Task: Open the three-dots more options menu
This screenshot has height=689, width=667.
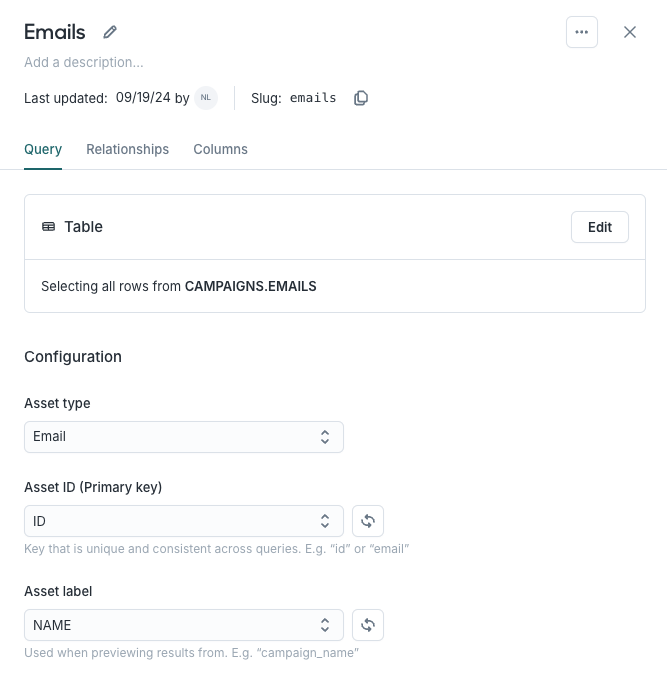Action: [x=582, y=32]
